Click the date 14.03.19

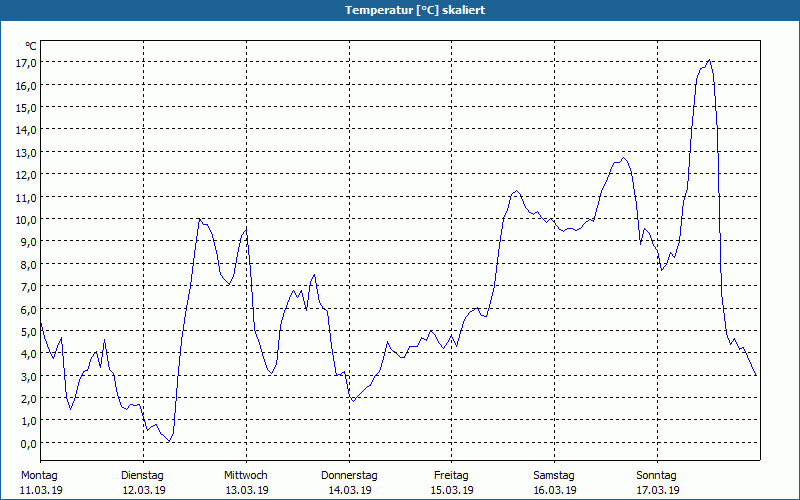pyautogui.click(x=349, y=490)
